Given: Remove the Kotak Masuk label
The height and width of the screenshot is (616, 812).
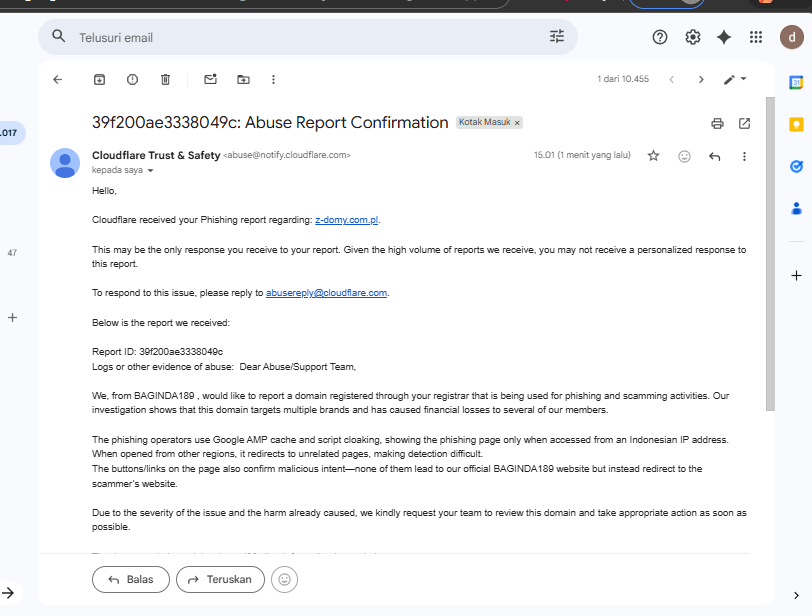Looking at the screenshot, I should [x=517, y=123].
